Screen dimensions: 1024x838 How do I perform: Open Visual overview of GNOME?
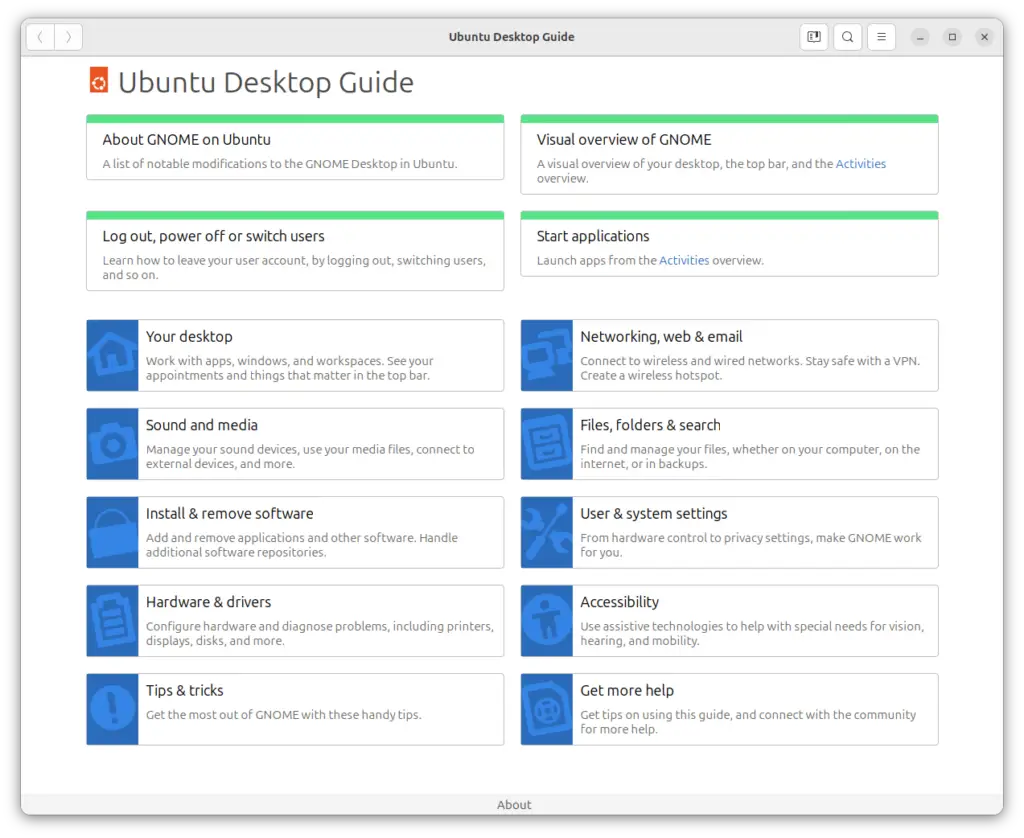(624, 140)
